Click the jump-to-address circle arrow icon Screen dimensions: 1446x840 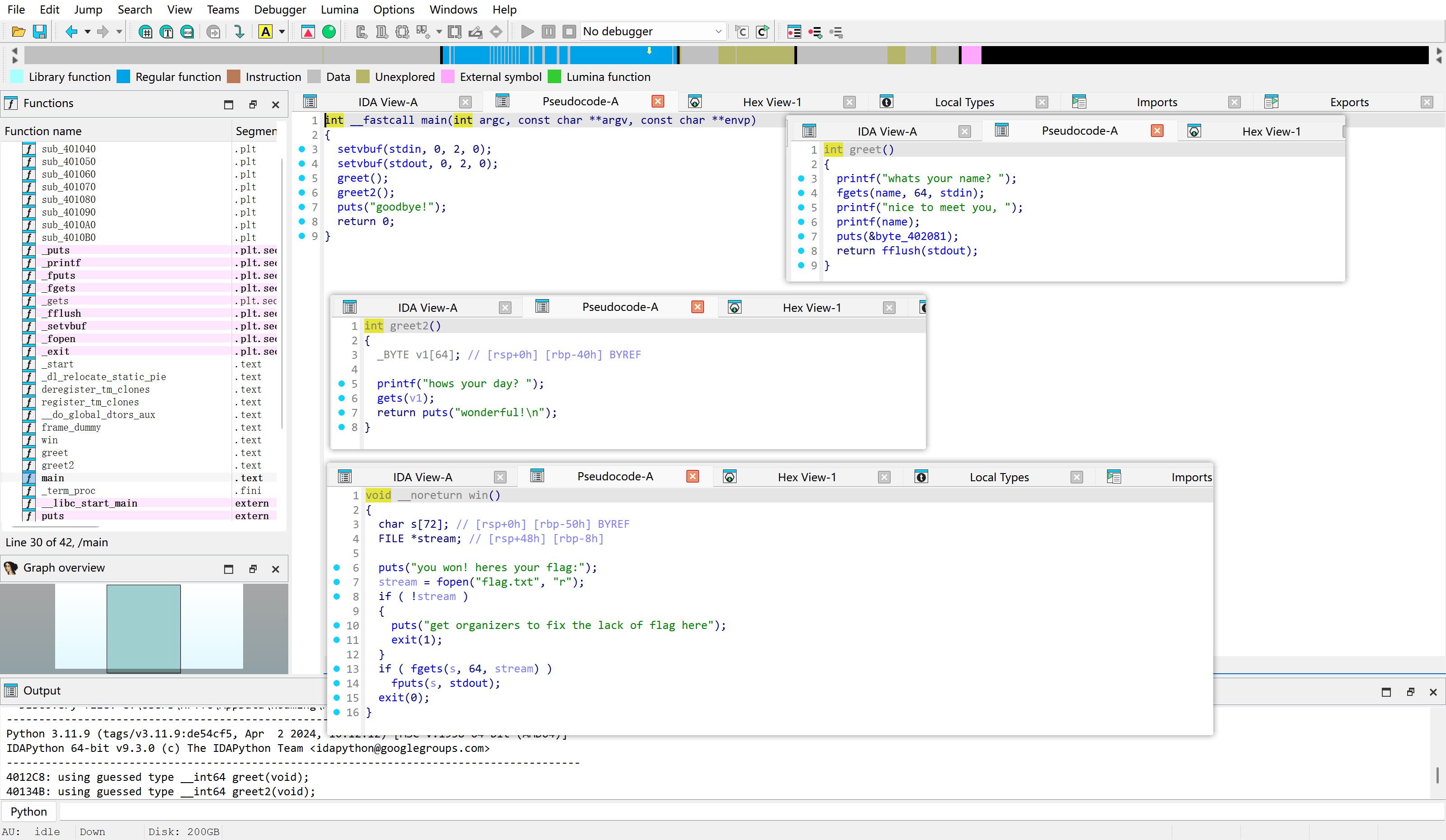pos(213,32)
